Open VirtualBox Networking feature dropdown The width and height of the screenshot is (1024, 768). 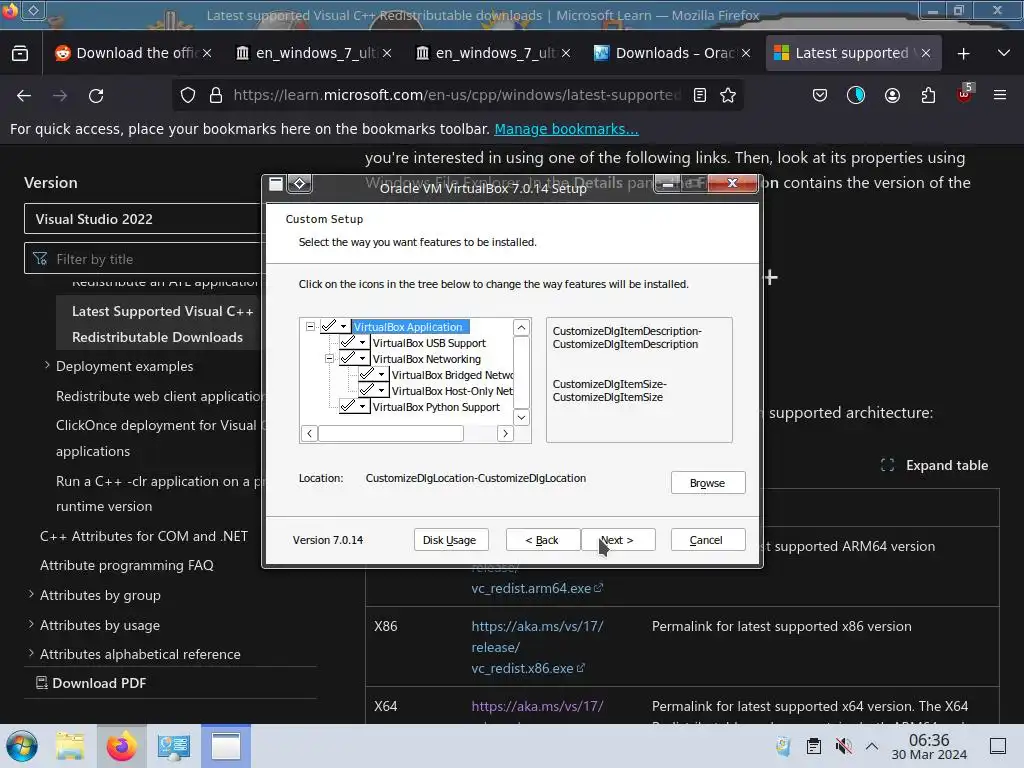(355, 359)
